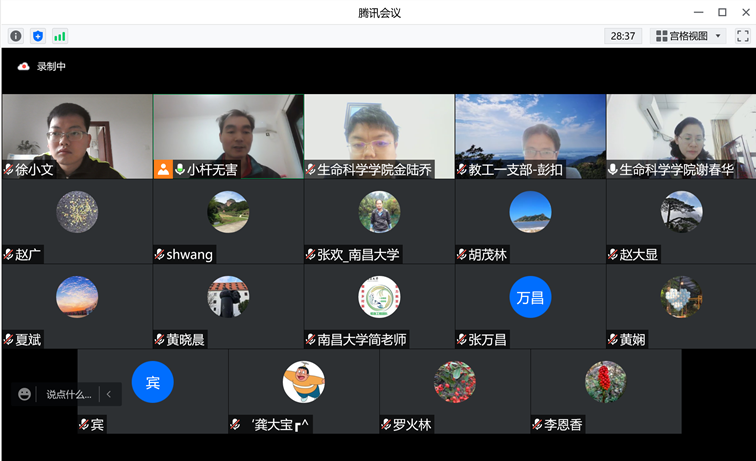The height and width of the screenshot is (461, 756).
Task: Click the 28:37 meeting timer
Action: pyautogui.click(x=622, y=36)
